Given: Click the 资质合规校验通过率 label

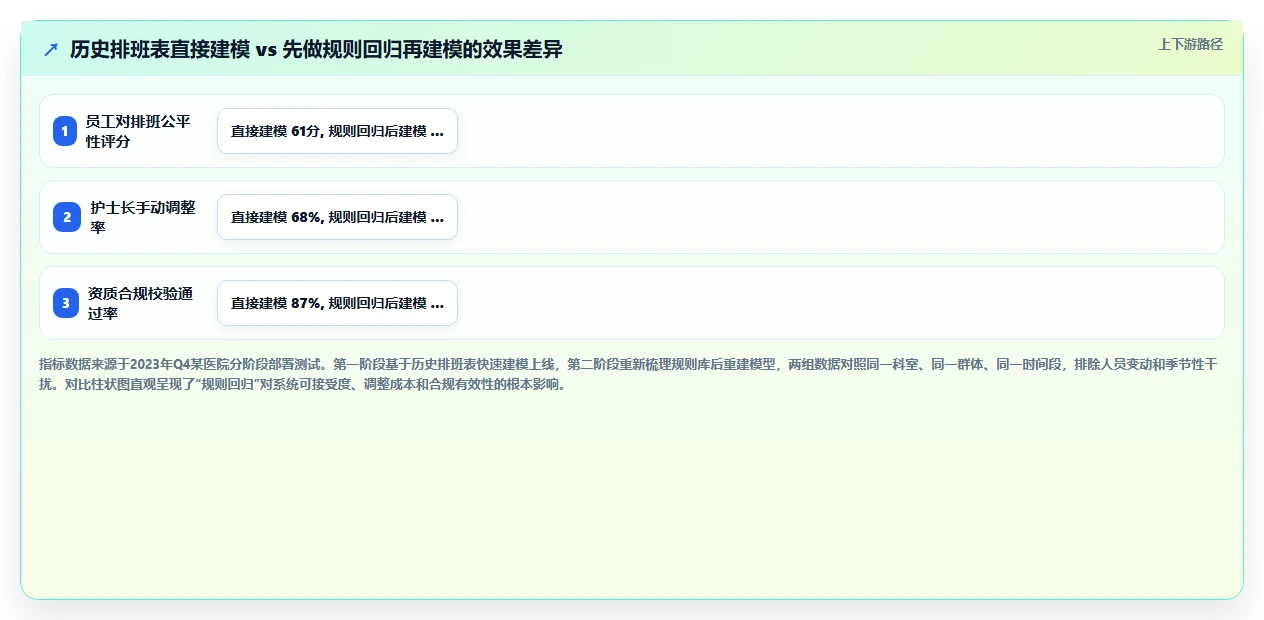Looking at the screenshot, I should pos(140,303).
